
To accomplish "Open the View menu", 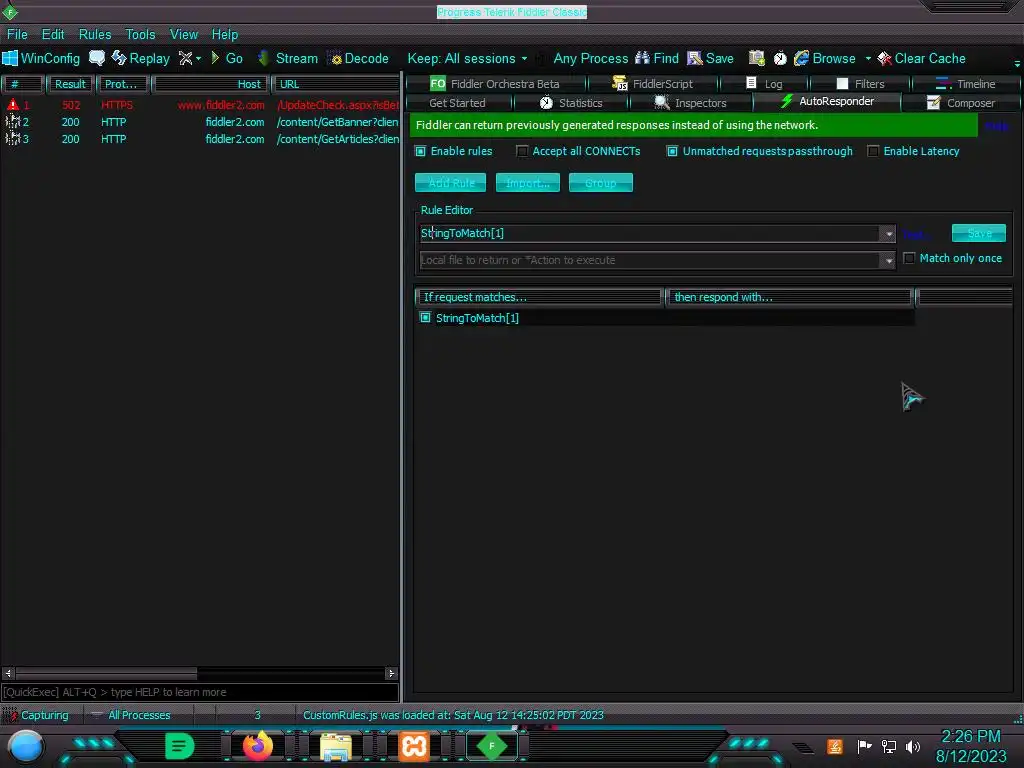I will click(x=184, y=35).
